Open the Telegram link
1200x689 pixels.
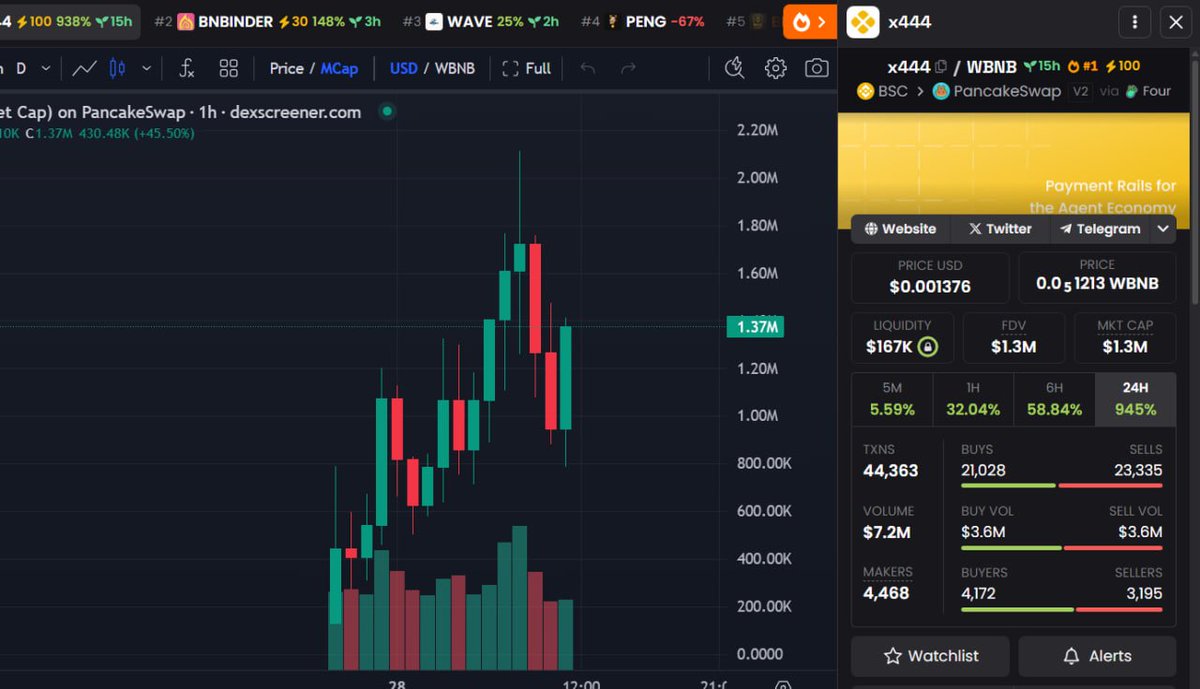pyautogui.click(x=1100, y=229)
